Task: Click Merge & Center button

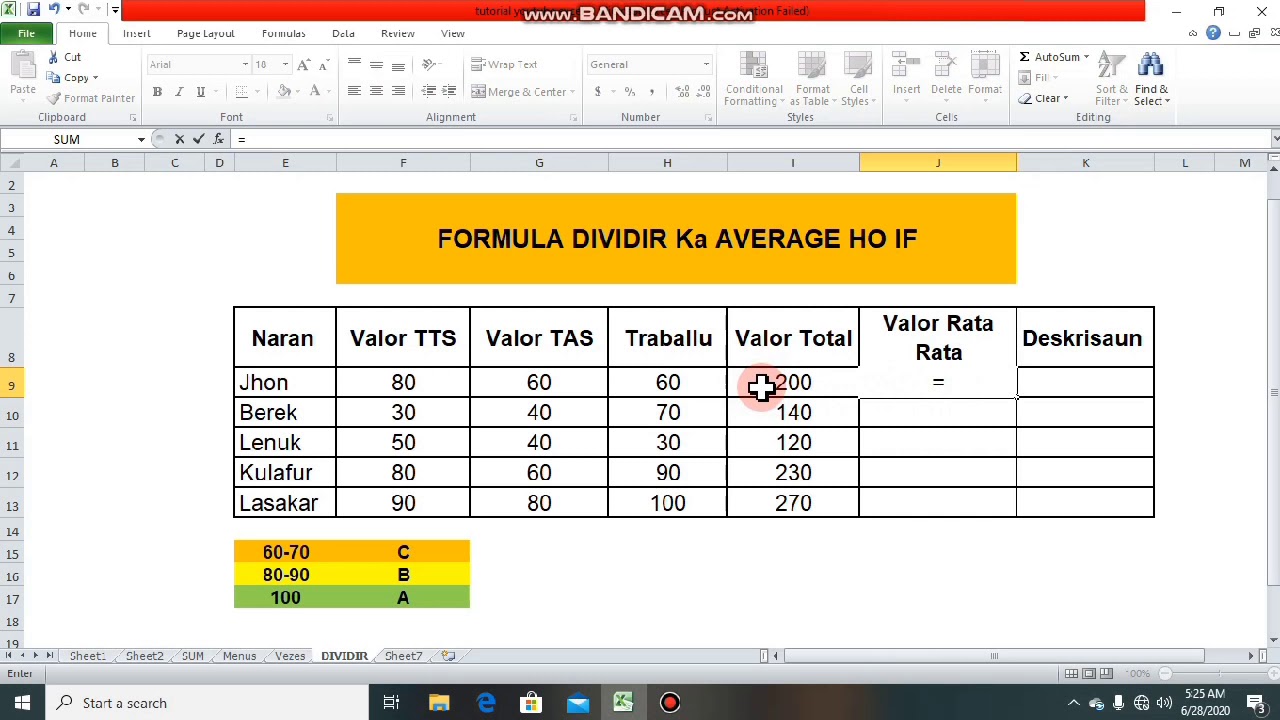Action: [518, 91]
